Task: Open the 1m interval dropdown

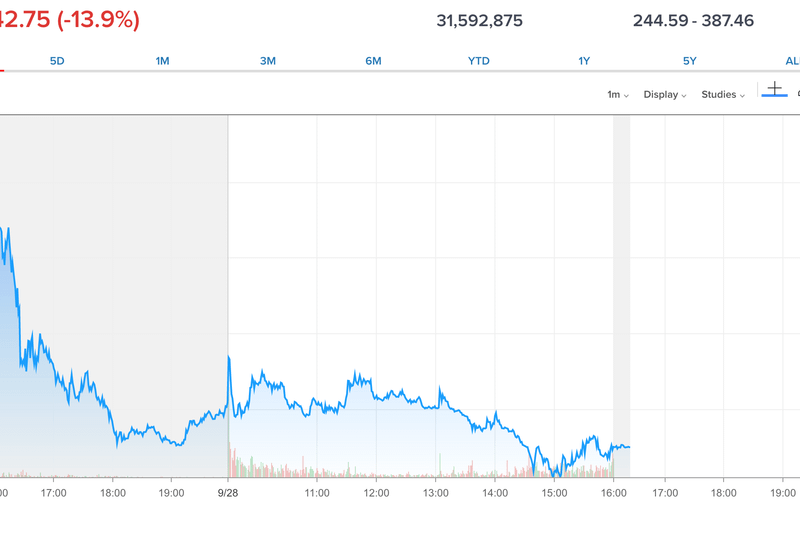Action: pos(618,95)
